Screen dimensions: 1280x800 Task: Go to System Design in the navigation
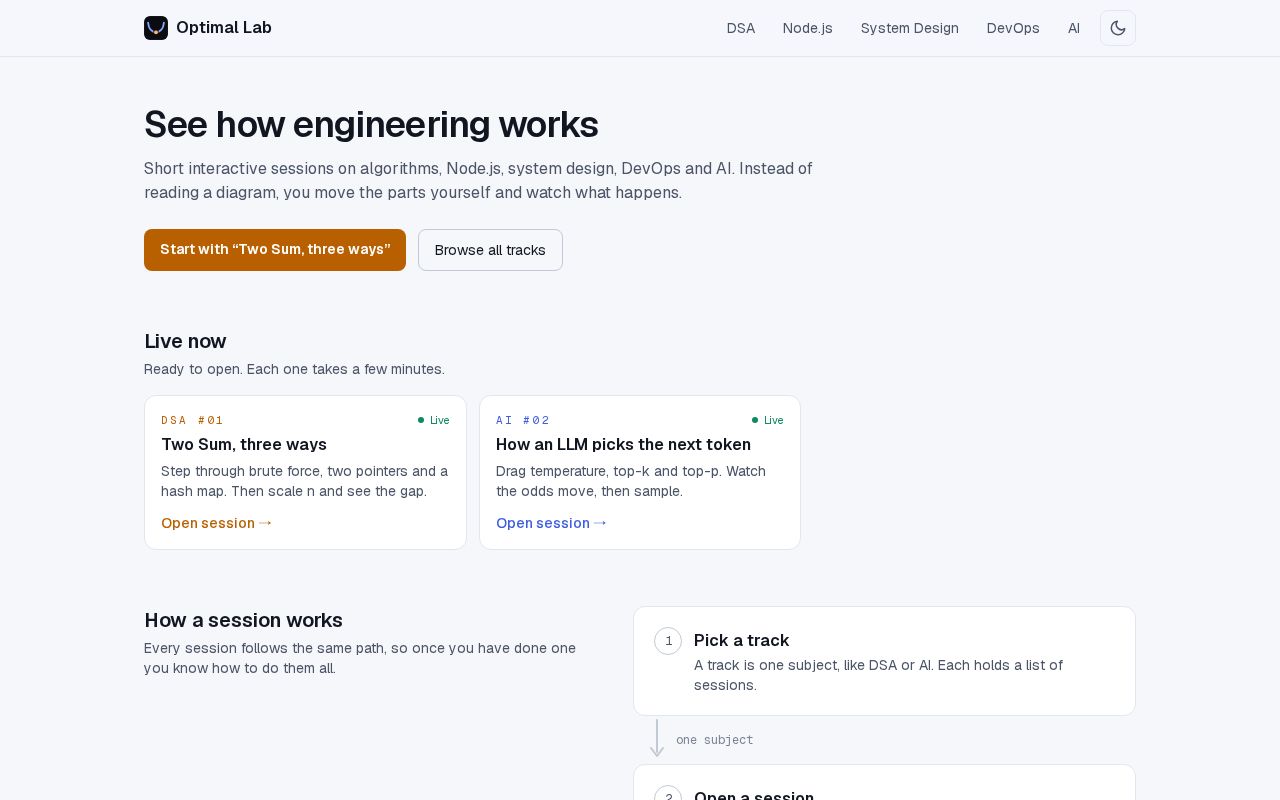pyautogui.click(x=910, y=28)
